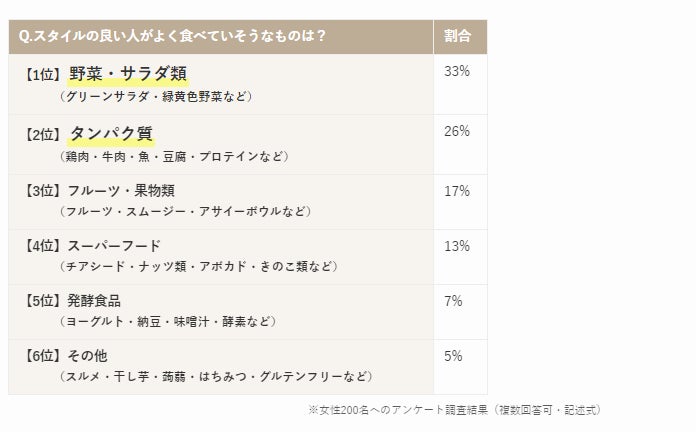The height and width of the screenshot is (432, 696).
Task: Click the グリーンサラダ・緑黄色野菜など description text
Action: click(x=155, y=96)
